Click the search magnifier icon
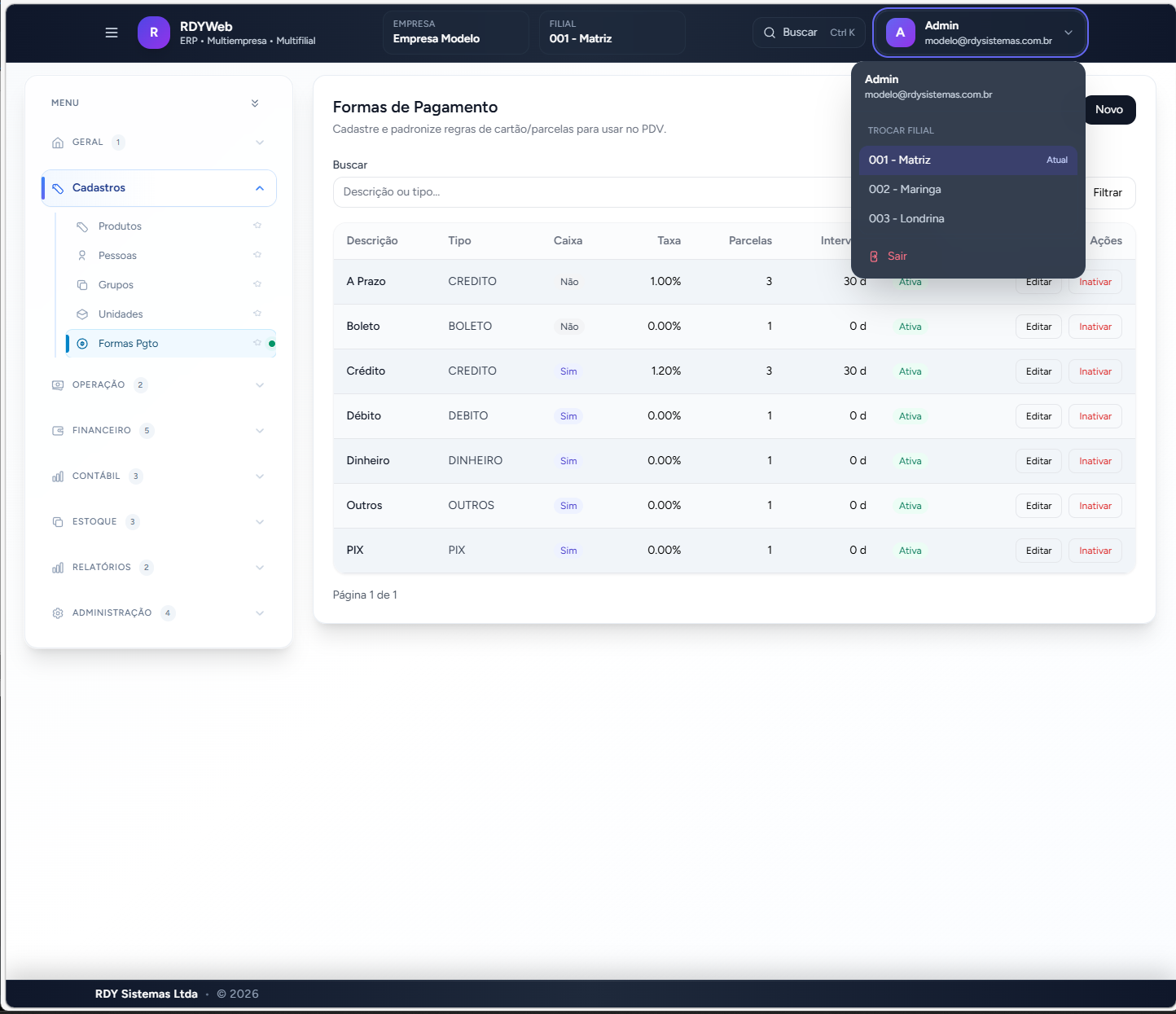This screenshot has height=1014, width=1176. (770, 33)
